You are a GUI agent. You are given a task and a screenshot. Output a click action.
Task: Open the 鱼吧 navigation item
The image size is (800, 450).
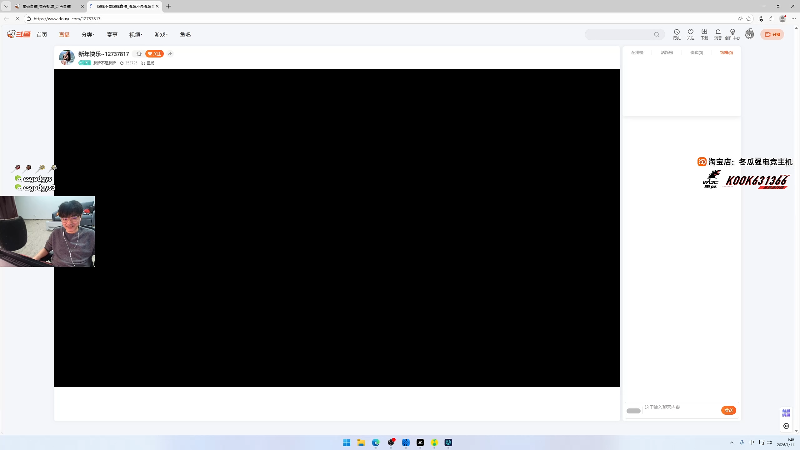[x=185, y=35]
